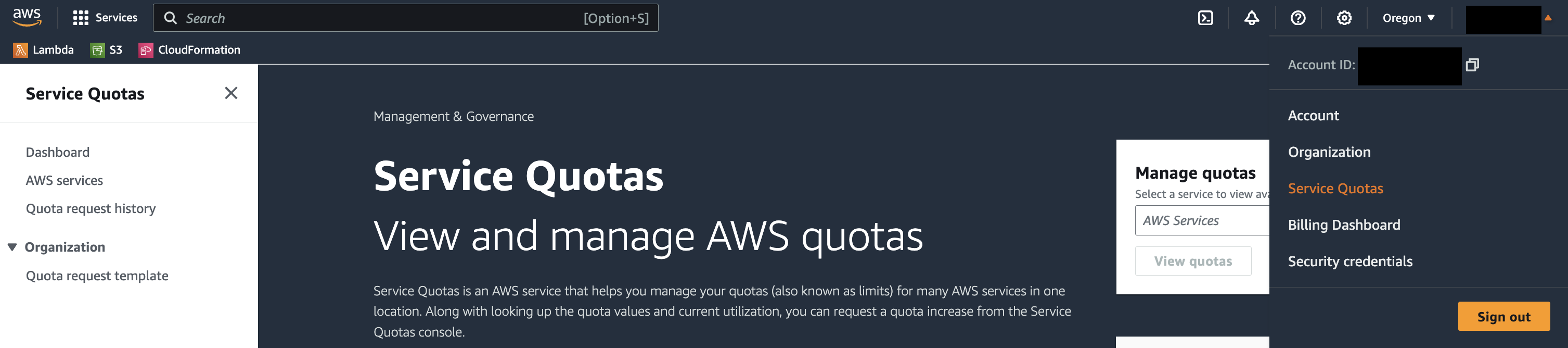Open Quota request template
Image resolution: width=1568 pixels, height=348 pixels.
[97, 276]
